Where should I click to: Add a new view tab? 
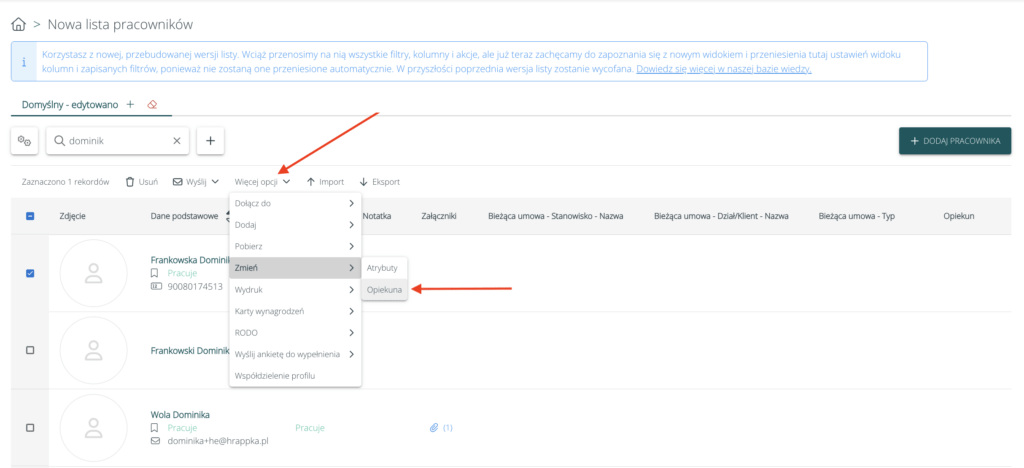pos(130,104)
